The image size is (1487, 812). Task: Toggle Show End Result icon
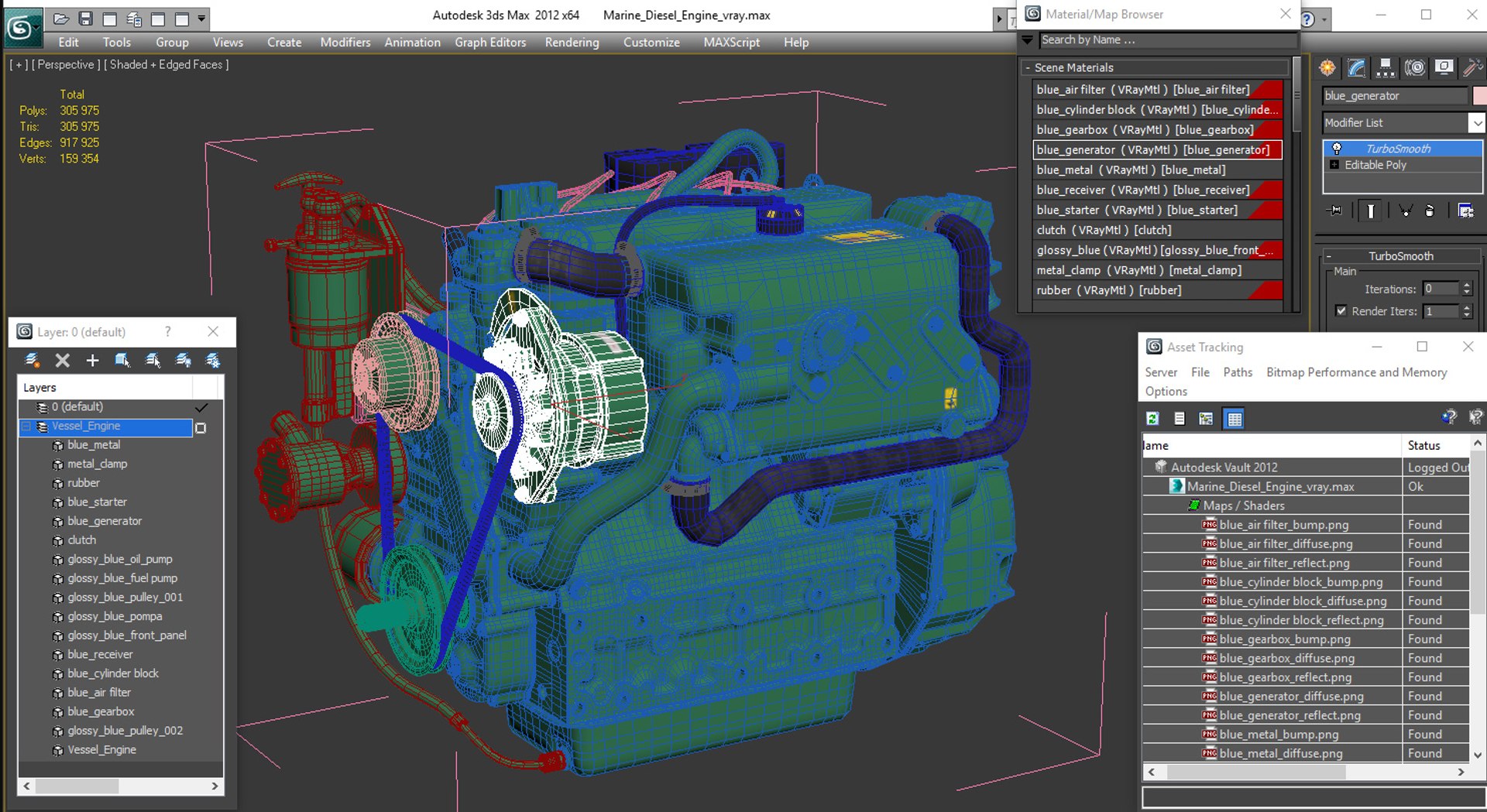1371,211
